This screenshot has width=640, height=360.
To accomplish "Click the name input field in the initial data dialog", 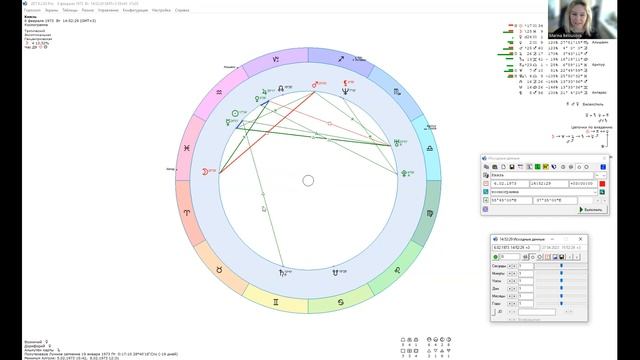I will coord(542,176).
